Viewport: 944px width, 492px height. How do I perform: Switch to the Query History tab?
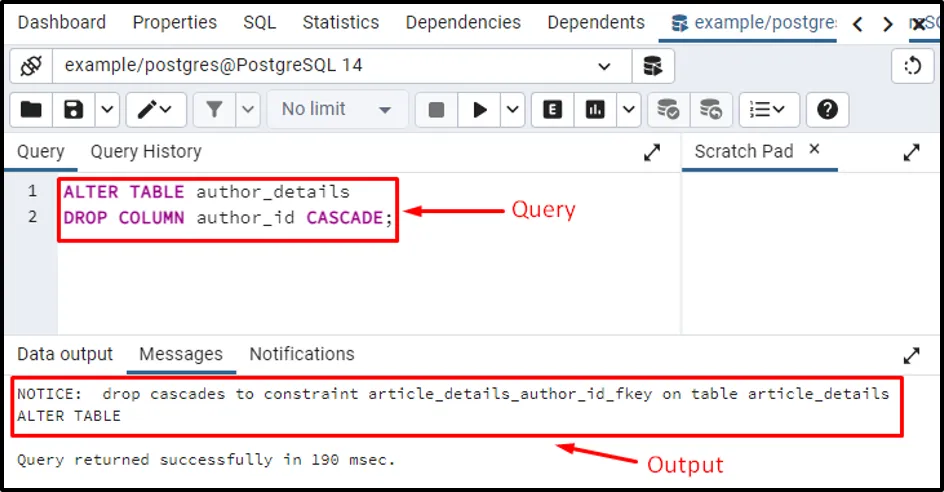tap(146, 152)
